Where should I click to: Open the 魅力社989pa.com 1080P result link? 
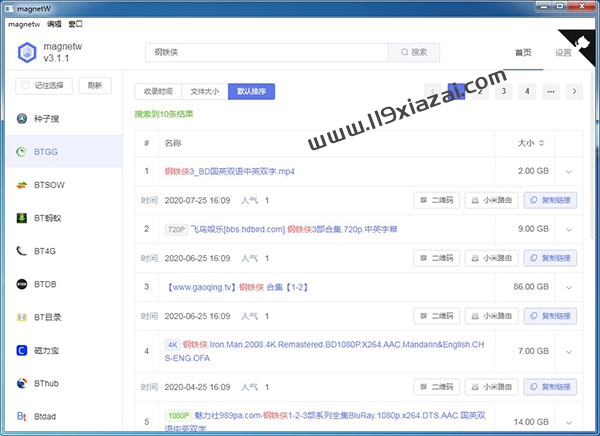tap(325, 421)
